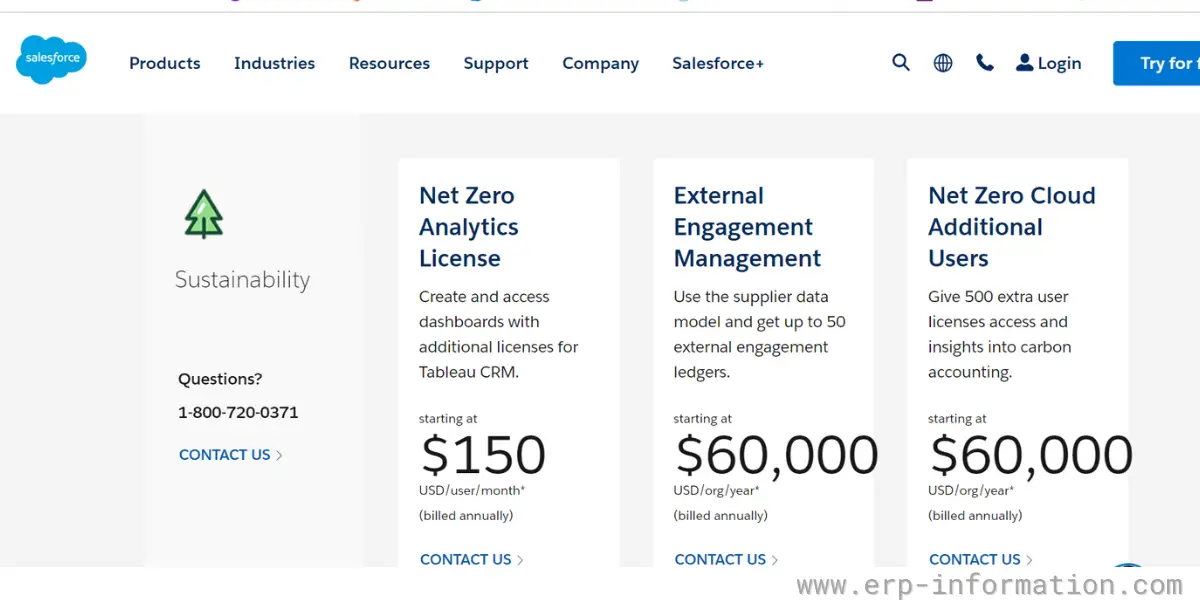The width and height of the screenshot is (1200, 600).
Task: Click the Sustainability label text
Action: point(242,280)
